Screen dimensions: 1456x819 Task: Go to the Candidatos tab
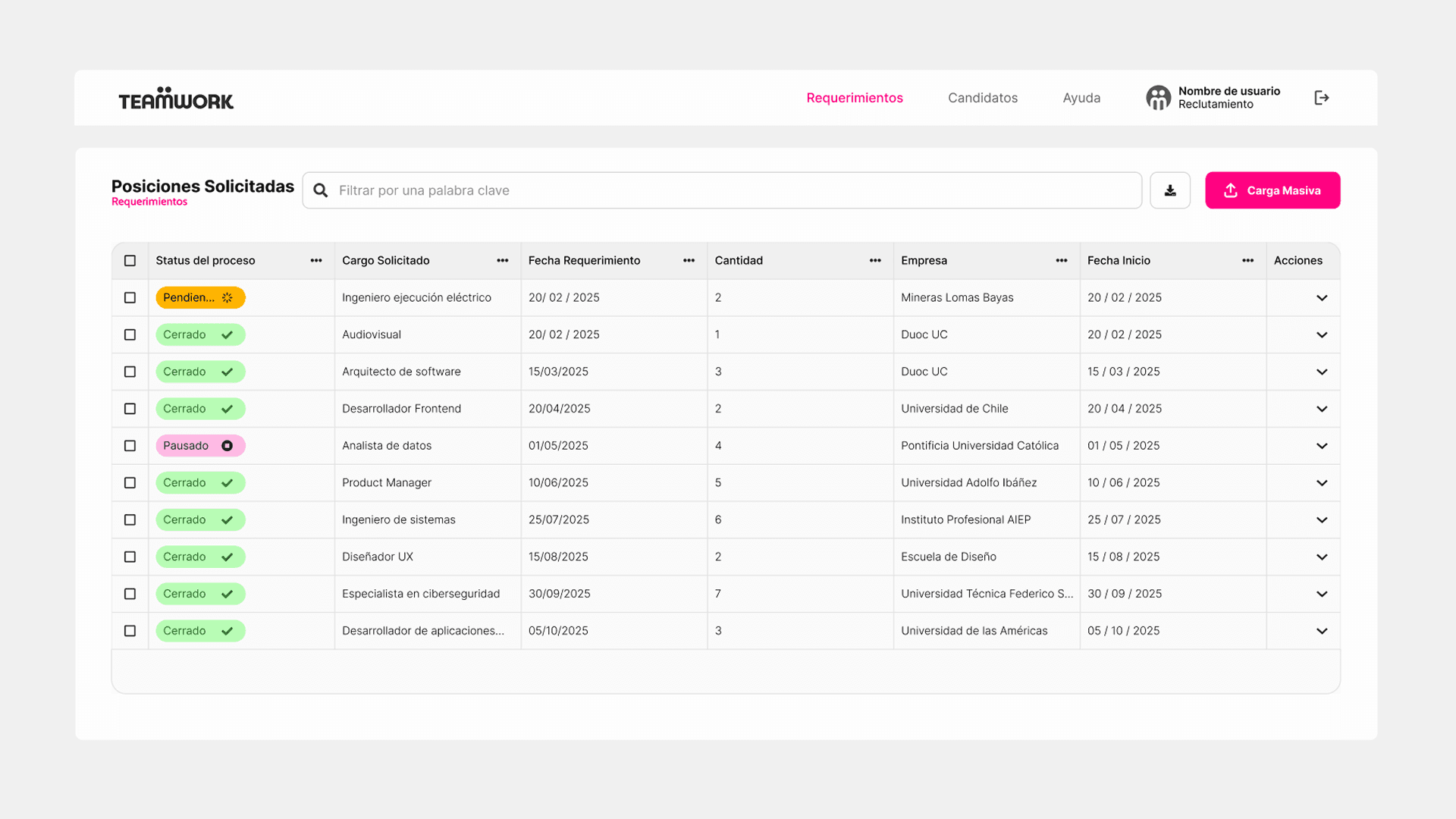click(982, 98)
